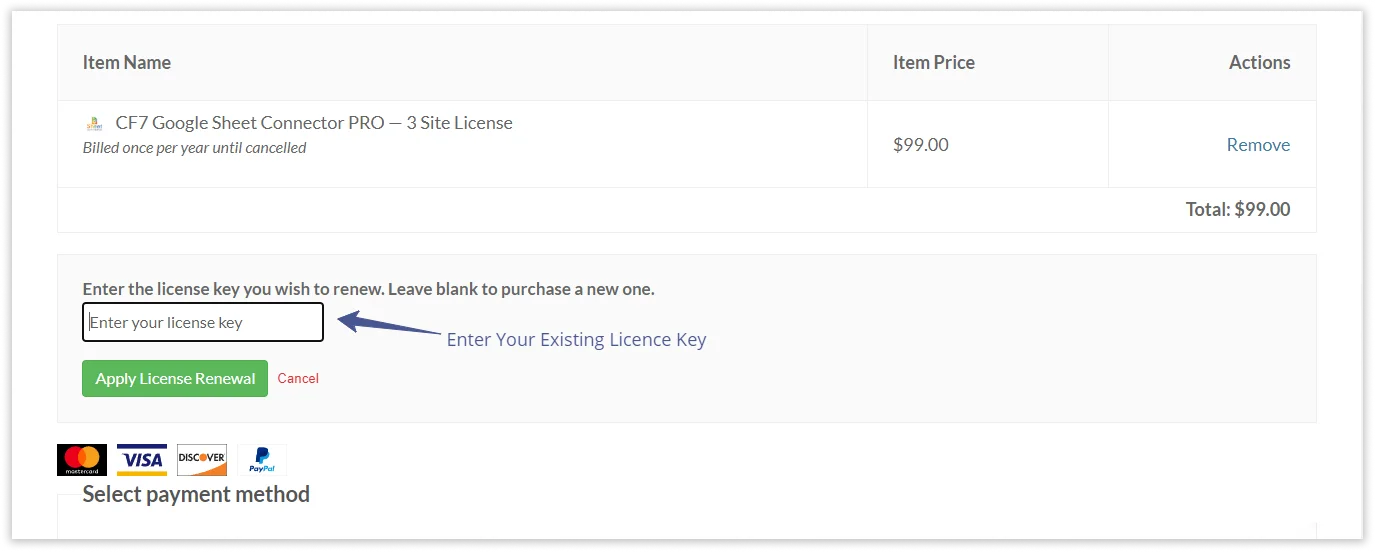Image resolution: width=1375 pixels, height=552 pixels.
Task: Click the Enter Your Existing Licence Key annotation
Action: tap(576, 340)
